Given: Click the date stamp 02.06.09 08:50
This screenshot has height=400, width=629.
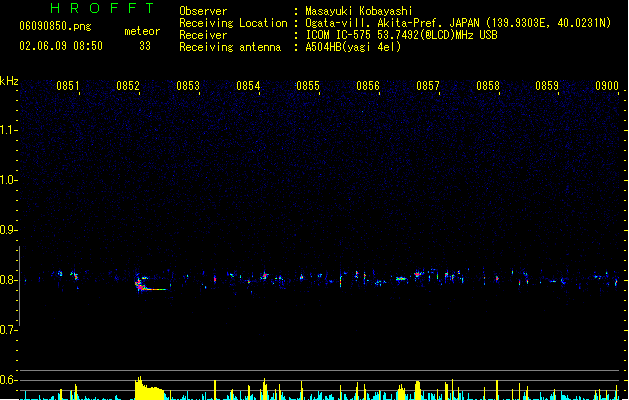Looking at the screenshot, I should pos(61,46).
